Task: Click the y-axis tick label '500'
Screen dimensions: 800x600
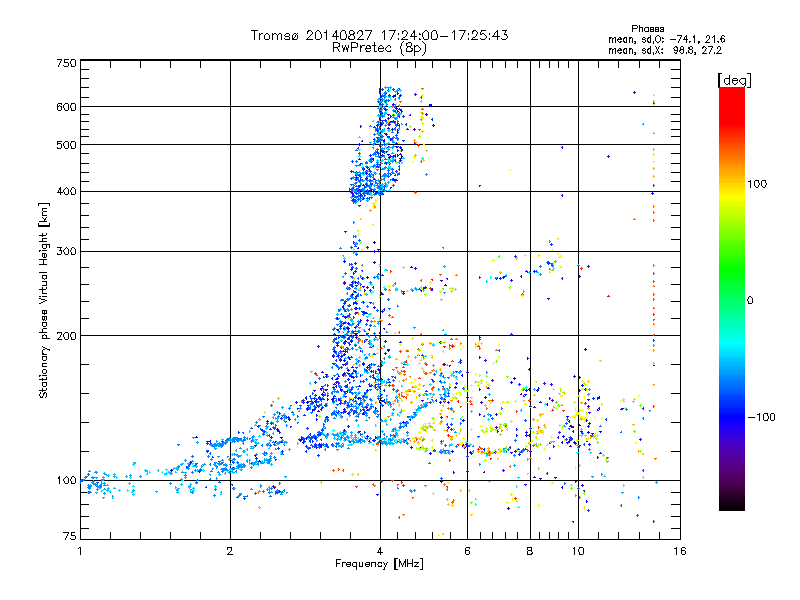Action: (x=66, y=145)
